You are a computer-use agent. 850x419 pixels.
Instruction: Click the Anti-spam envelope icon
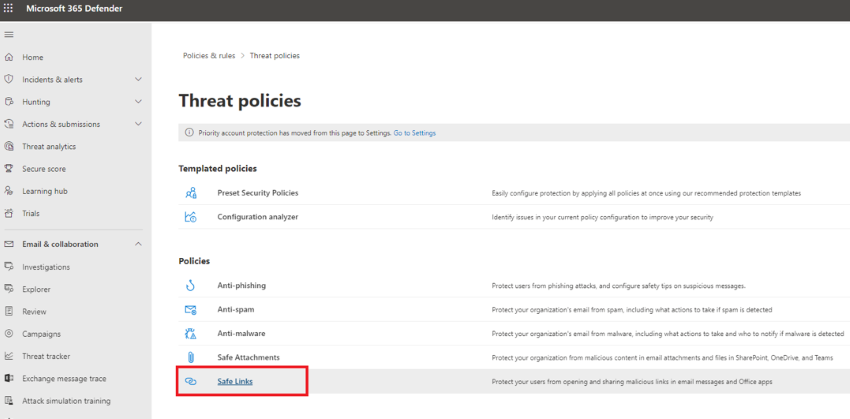point(190,310)
